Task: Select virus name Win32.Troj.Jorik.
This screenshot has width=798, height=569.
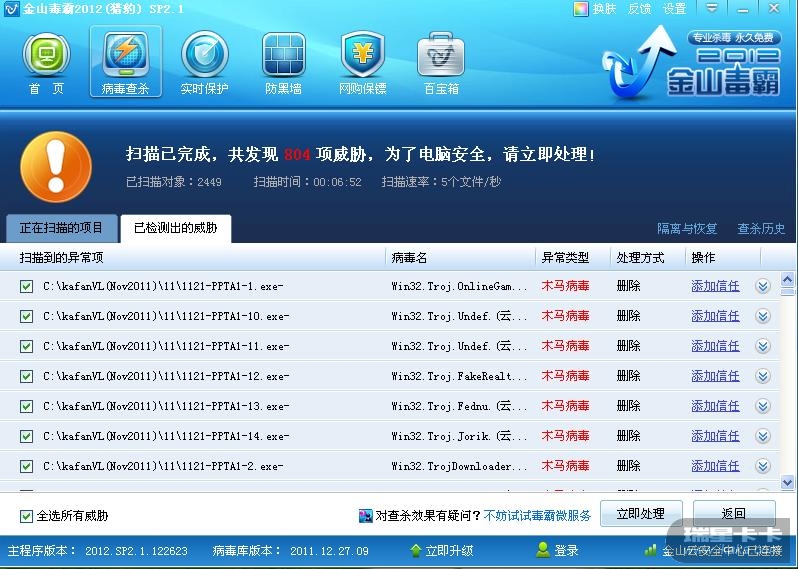Action: pyautogui.click(x=459, y=436)
